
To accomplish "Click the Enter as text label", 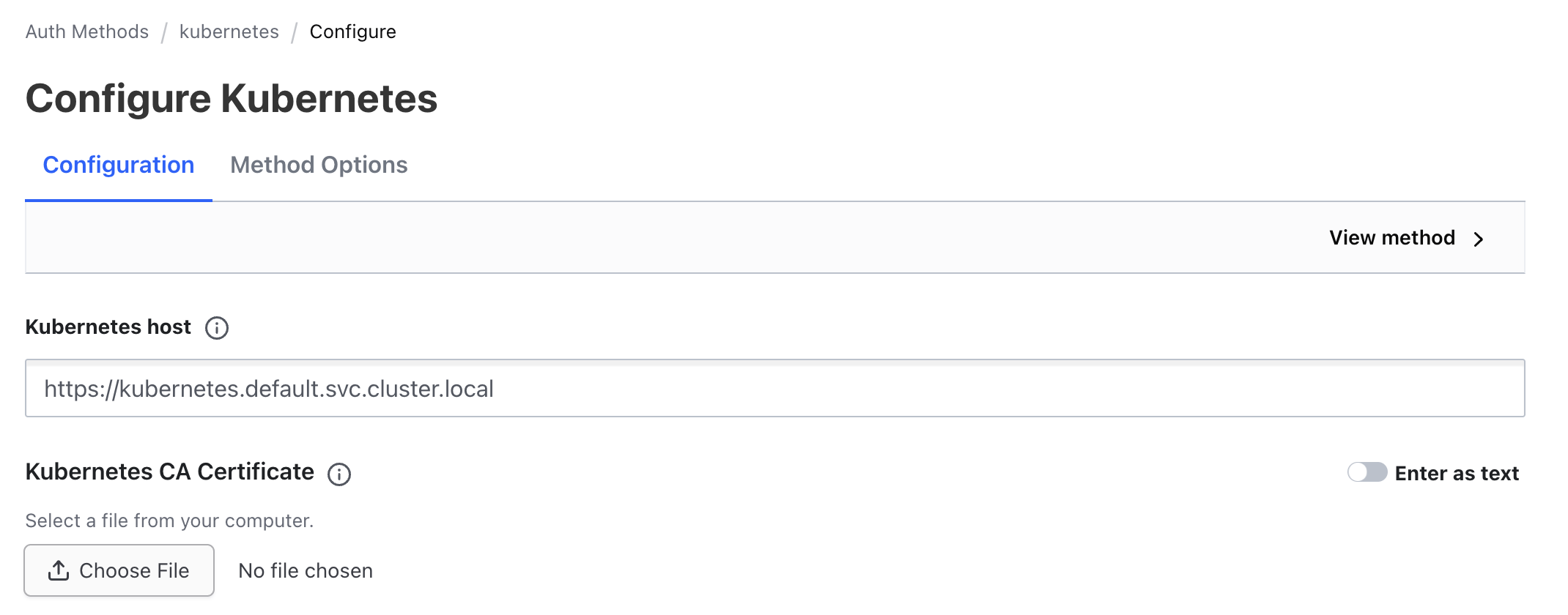I will 1457,474.
